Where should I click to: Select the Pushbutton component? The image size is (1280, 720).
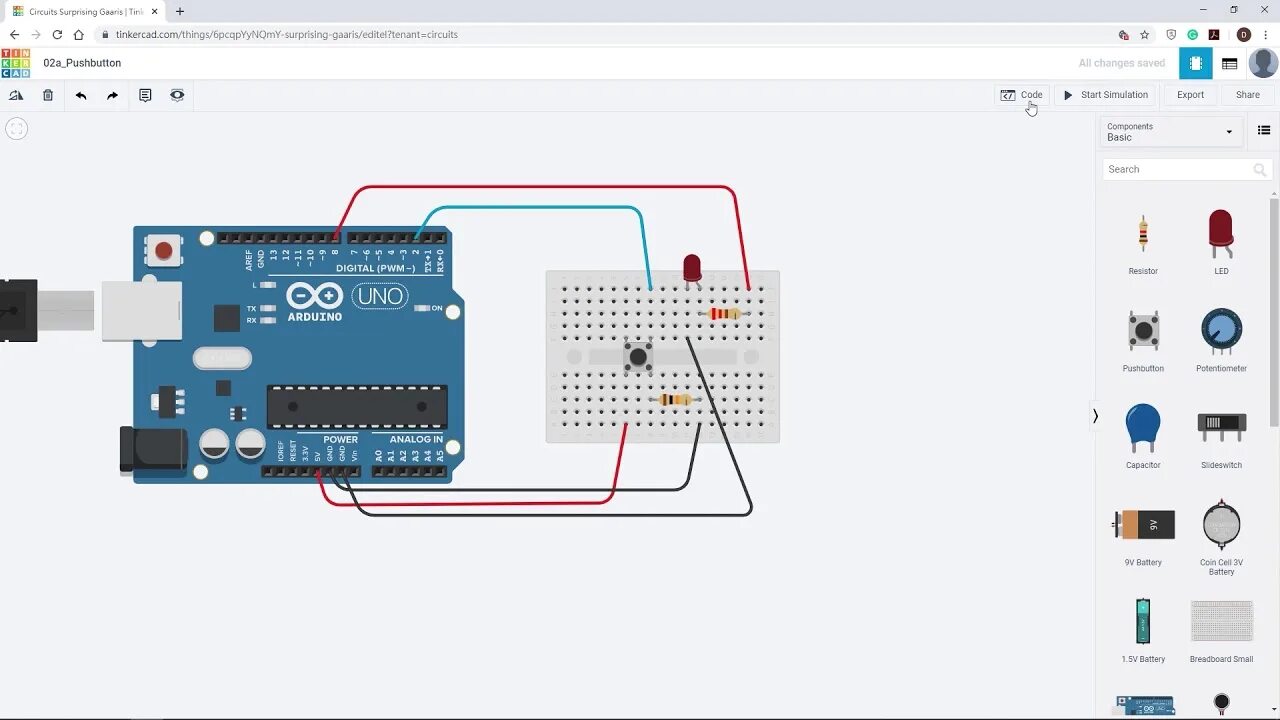coord(1143,340)
